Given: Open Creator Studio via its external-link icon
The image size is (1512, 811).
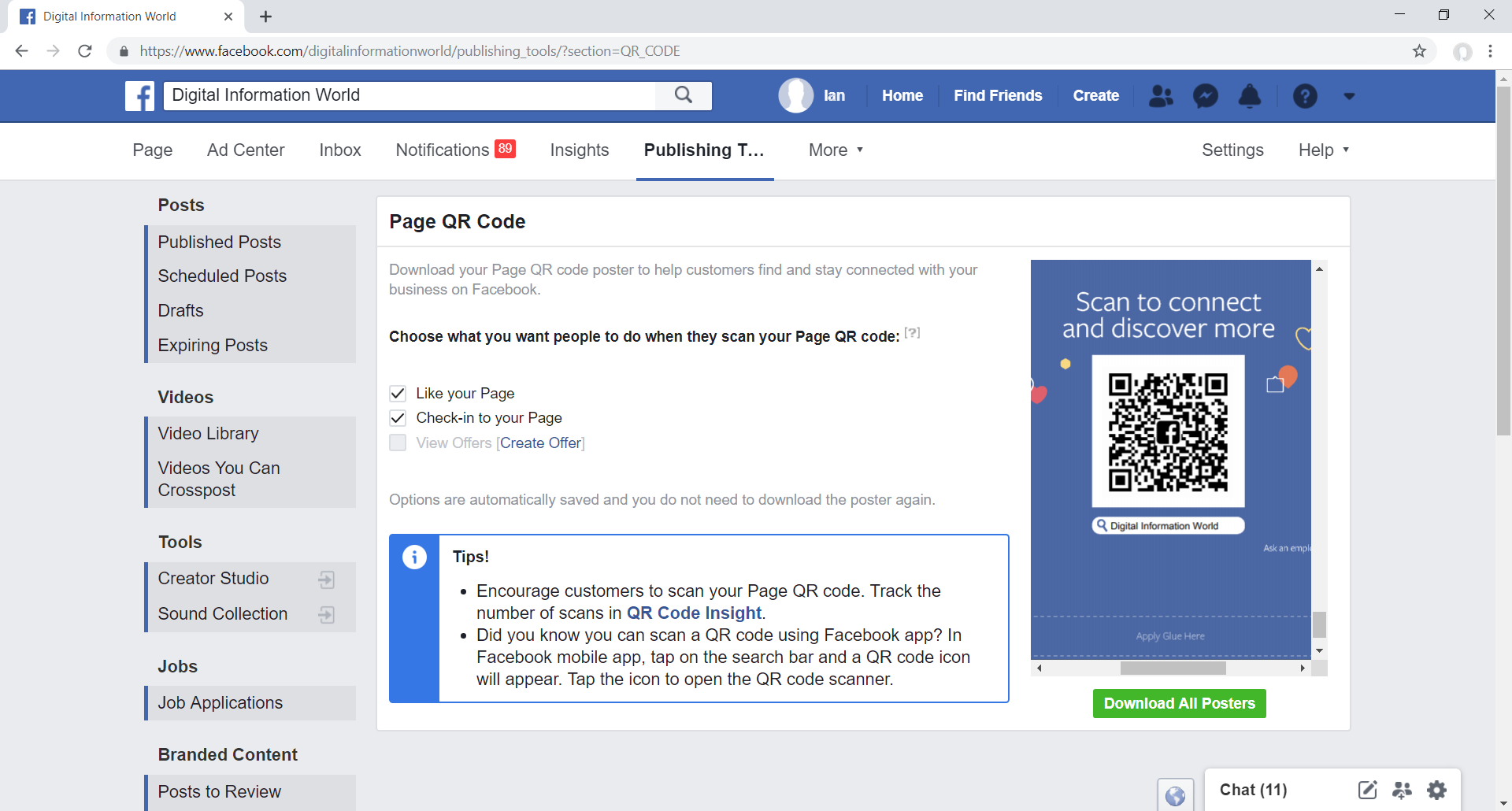Looking at the screenshot, I should [x=326, y=579].
